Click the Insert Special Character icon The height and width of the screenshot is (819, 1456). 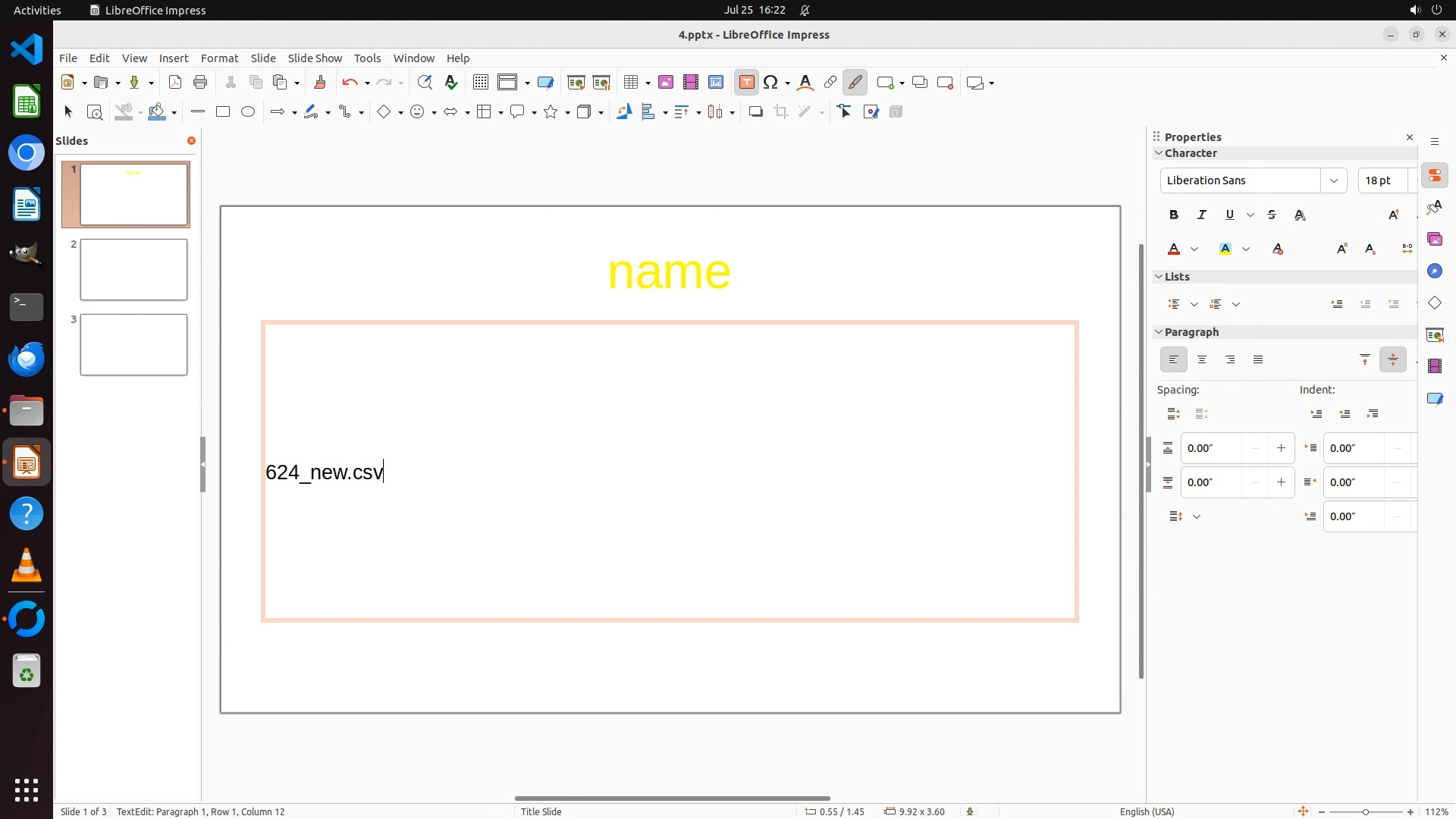[771, 83]
